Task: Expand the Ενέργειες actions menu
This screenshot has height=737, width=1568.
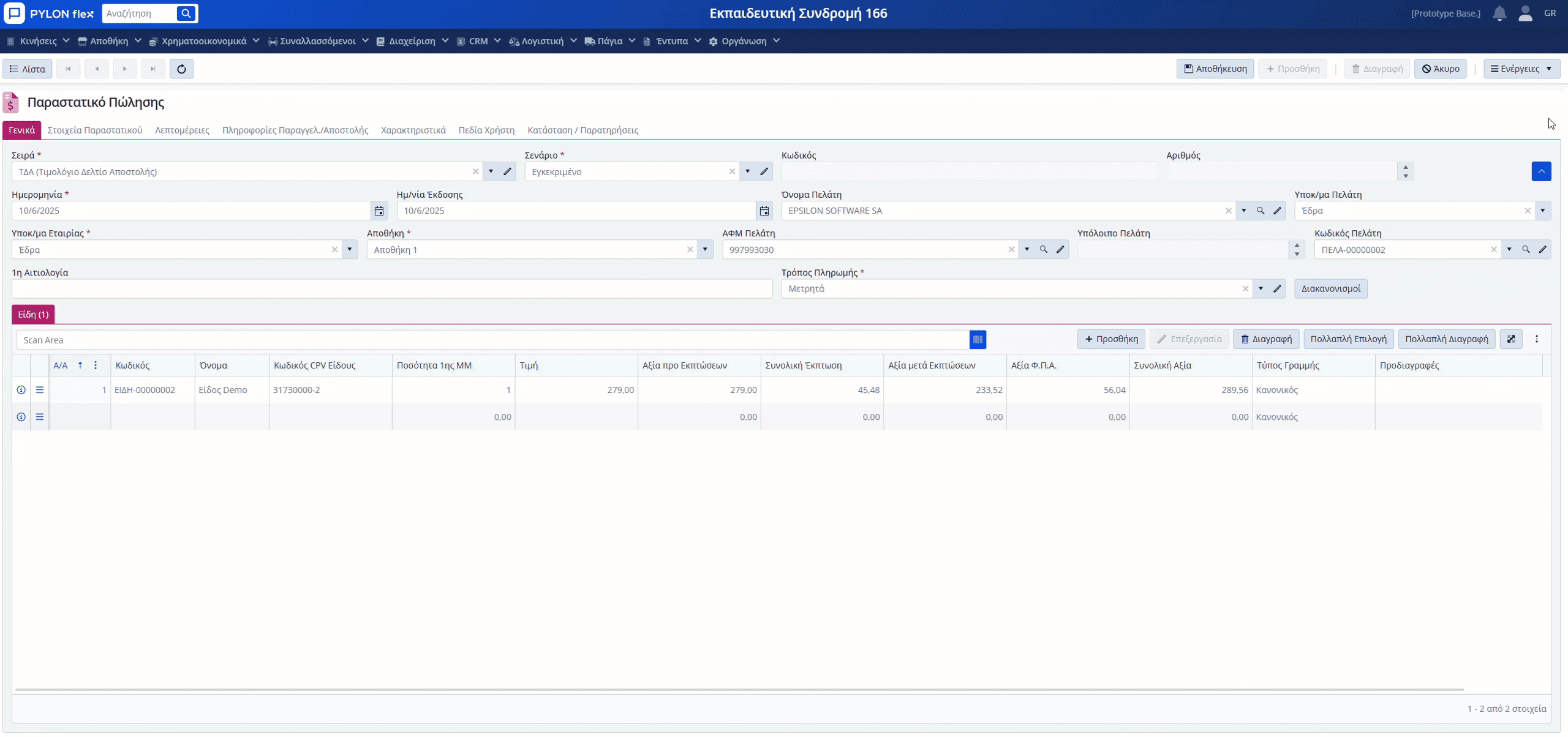Action: pyautogui.click(x=1521, y=69)
